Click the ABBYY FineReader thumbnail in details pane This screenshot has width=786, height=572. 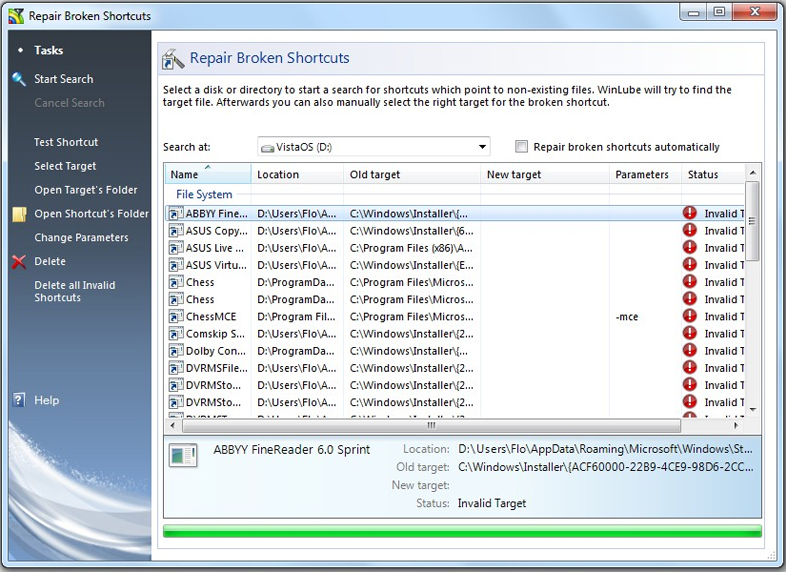(183, 455)
